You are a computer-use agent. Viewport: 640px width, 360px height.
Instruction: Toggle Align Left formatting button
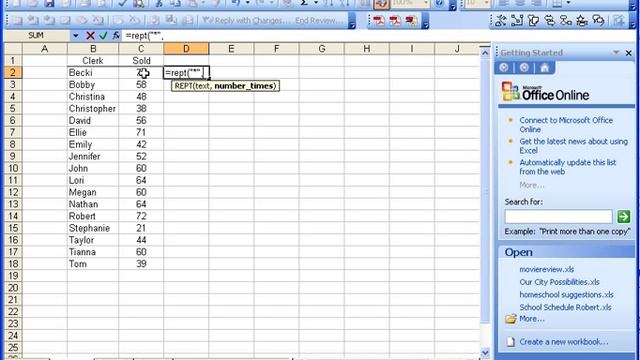point(504,4)
